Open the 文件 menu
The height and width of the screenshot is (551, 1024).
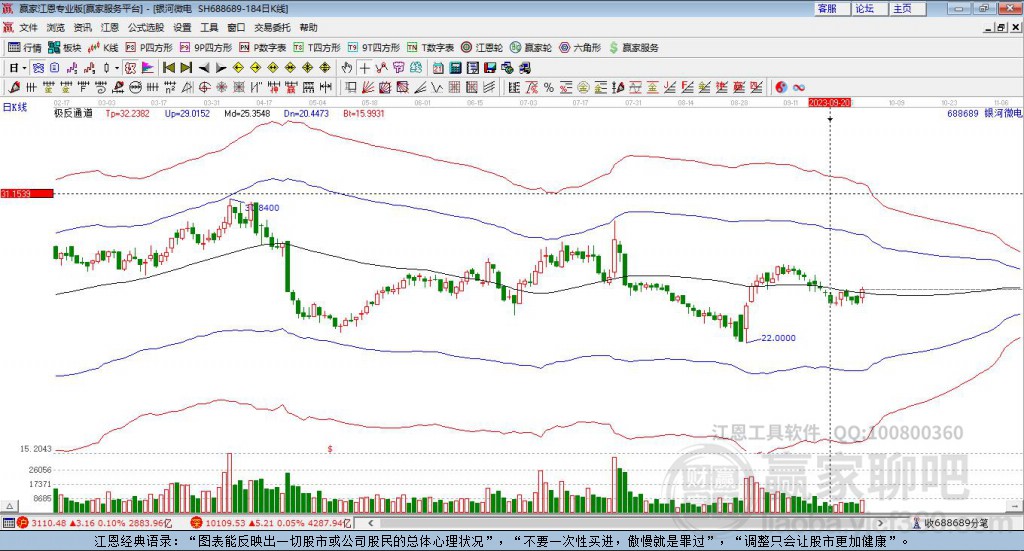coord(29,27)
